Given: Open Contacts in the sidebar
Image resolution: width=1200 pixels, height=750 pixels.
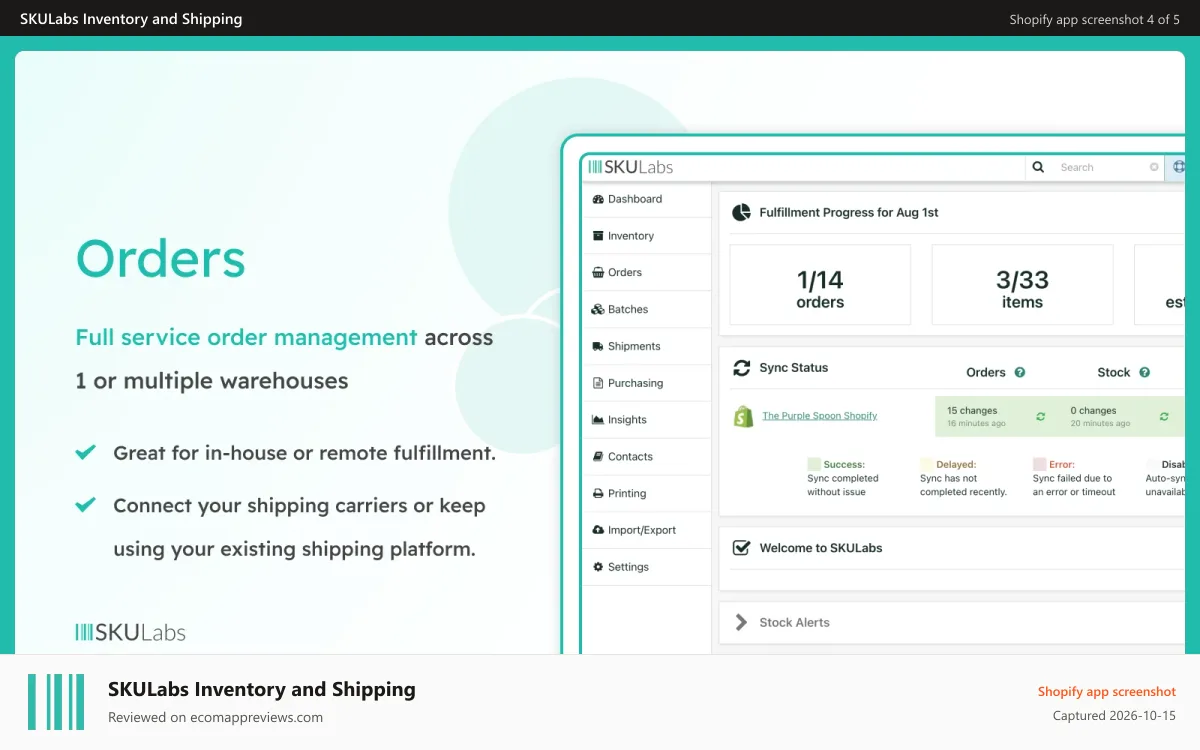Looking at the screenshot, I should point(647,456).
